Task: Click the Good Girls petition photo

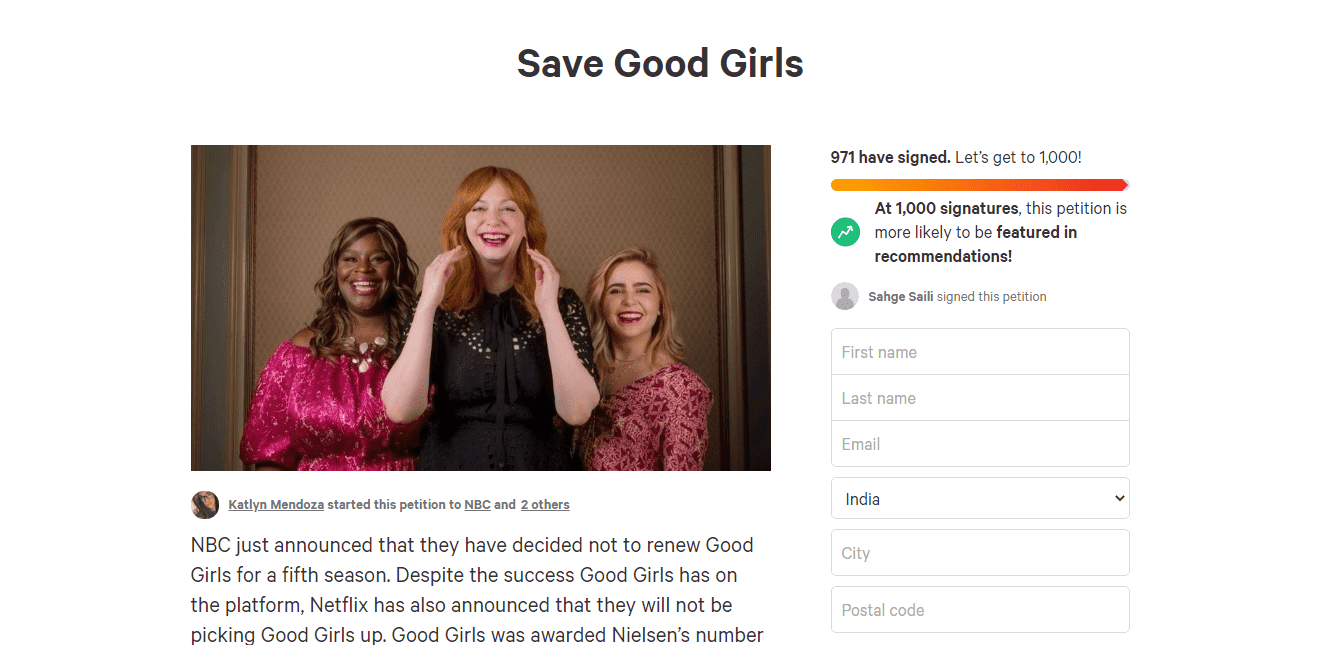Action: (x=480, y=308)
